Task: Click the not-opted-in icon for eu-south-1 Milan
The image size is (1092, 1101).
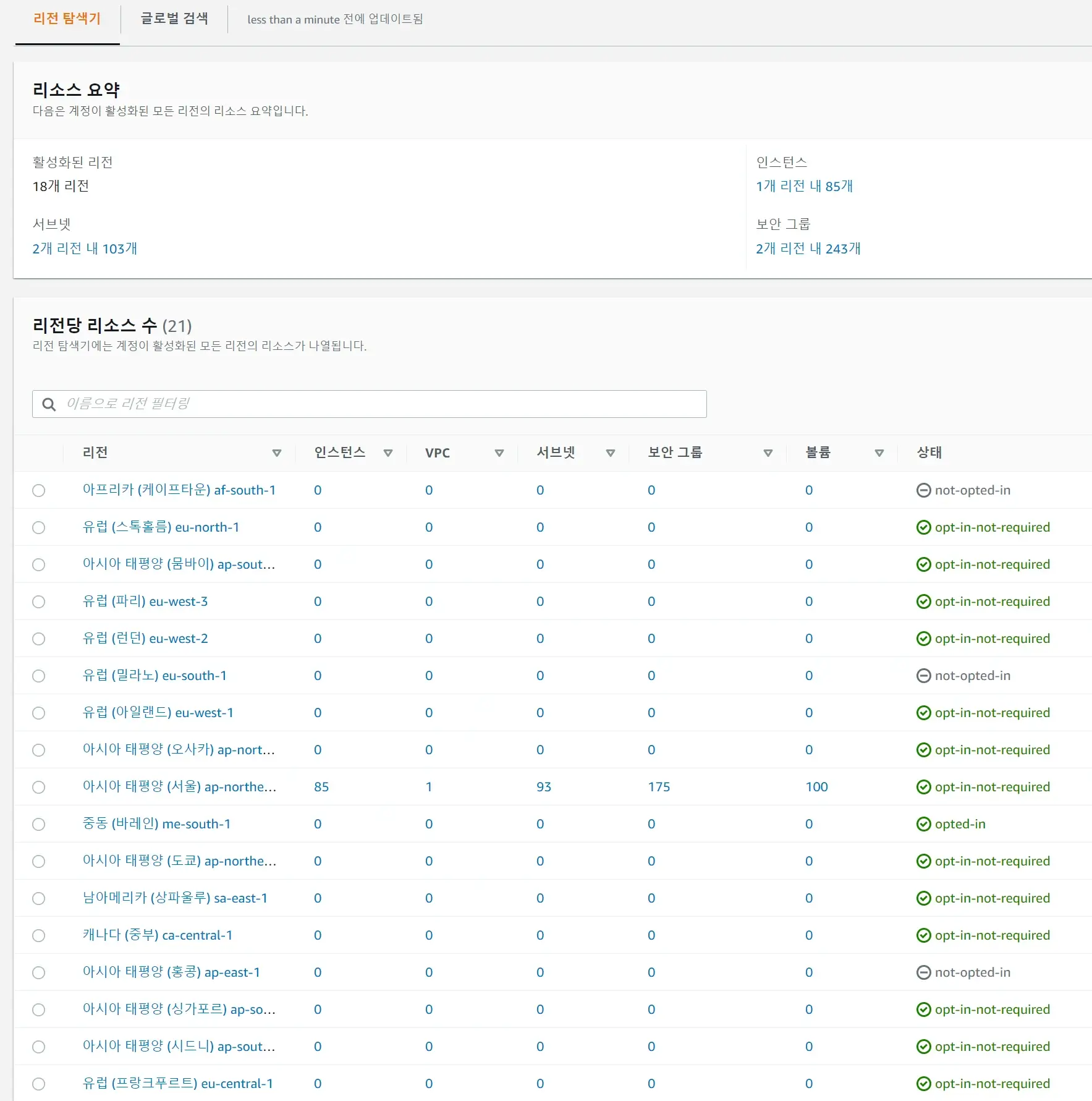Action: tap(923, 676)
